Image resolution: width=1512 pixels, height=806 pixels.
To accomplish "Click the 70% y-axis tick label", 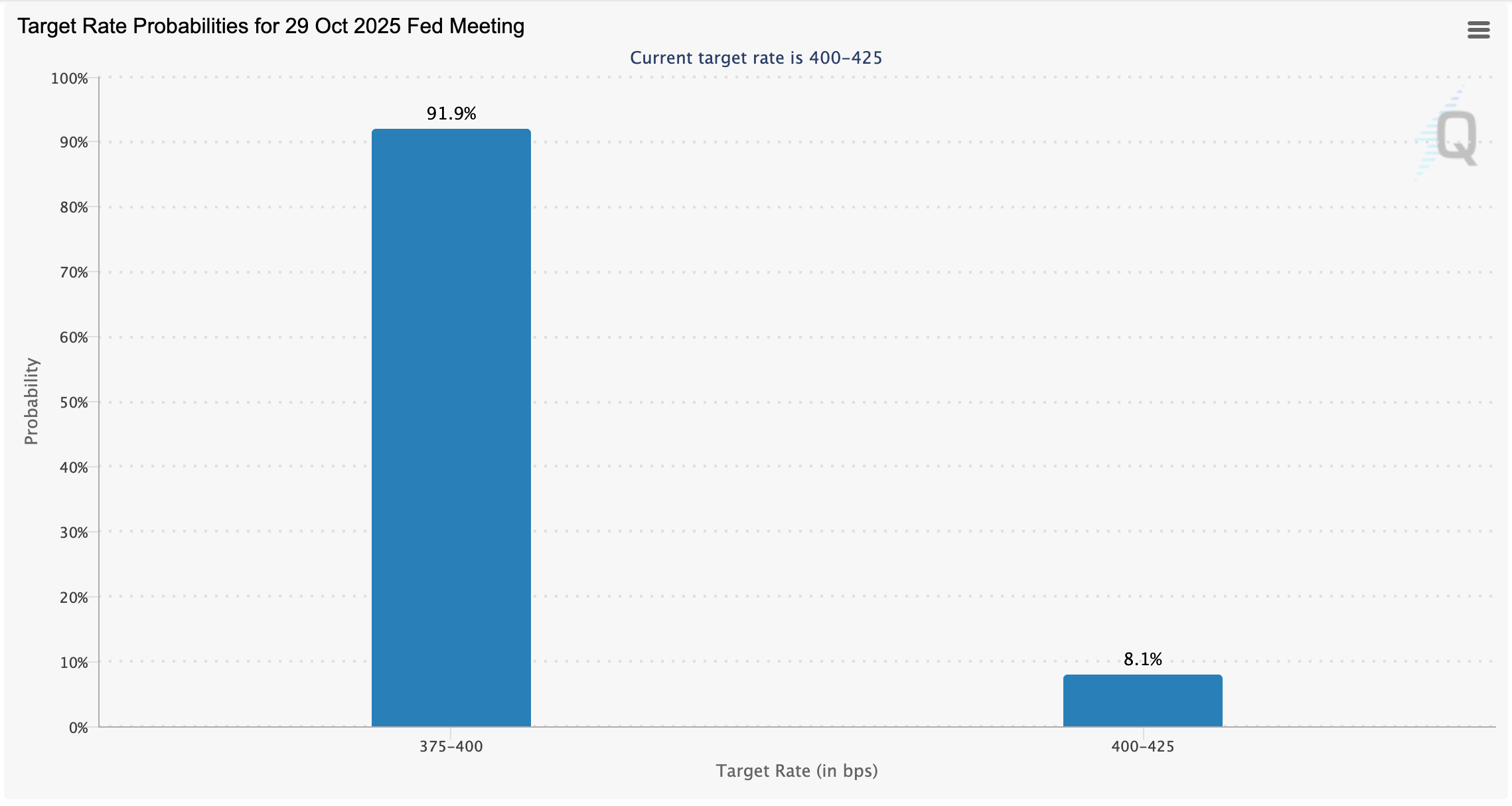I will 73,272.
